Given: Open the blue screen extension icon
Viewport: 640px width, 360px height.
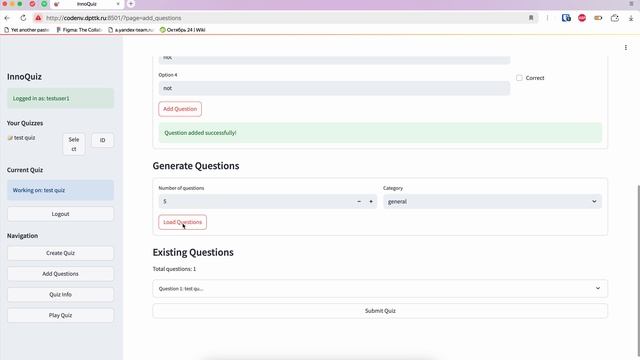Looking at the screenshot, I should 566,18.
